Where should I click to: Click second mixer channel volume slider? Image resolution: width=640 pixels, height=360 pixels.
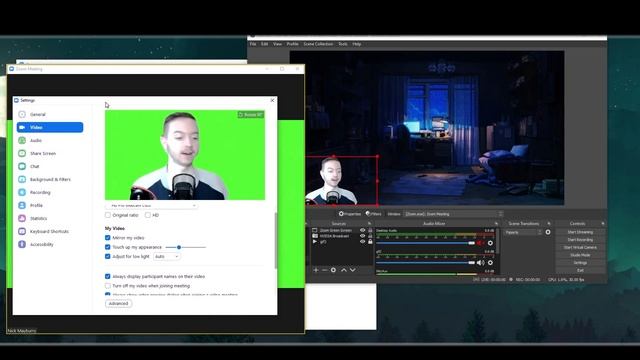click(426, 263)
